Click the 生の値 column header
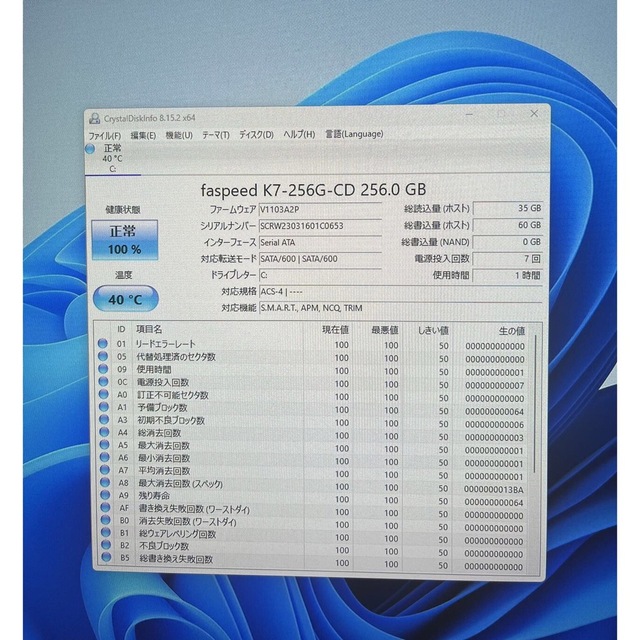 tap(511, 331)
